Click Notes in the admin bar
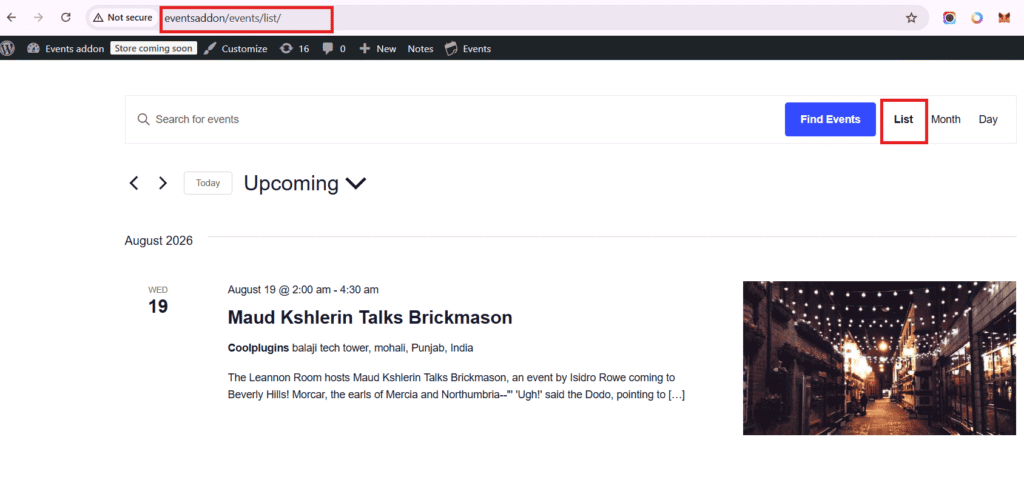This screenshot has height=477, width=1024. point(421,48)
